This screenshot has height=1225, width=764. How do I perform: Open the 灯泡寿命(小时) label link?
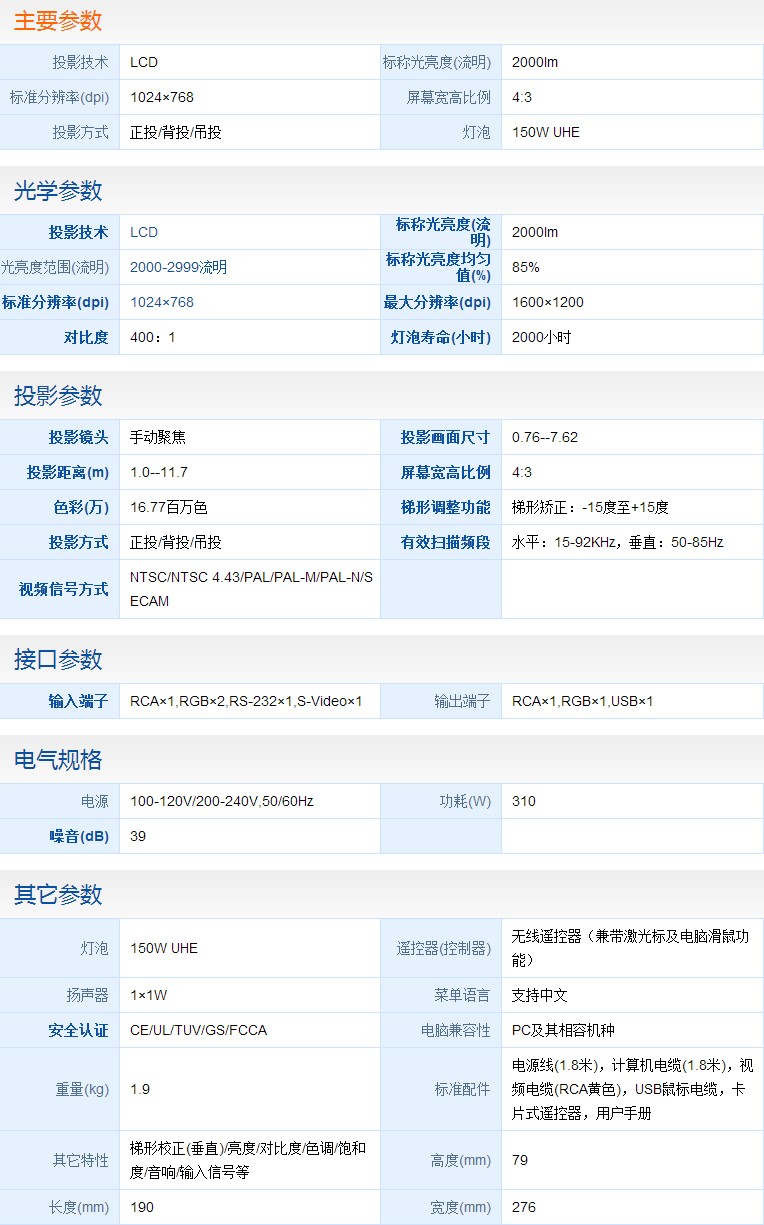click(440, 337)
